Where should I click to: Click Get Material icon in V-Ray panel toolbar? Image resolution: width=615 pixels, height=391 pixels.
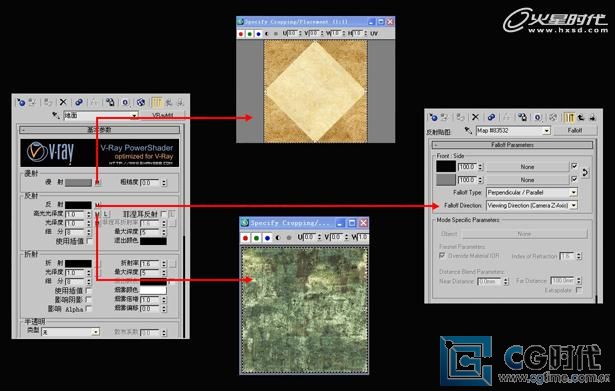click(21, 102)
